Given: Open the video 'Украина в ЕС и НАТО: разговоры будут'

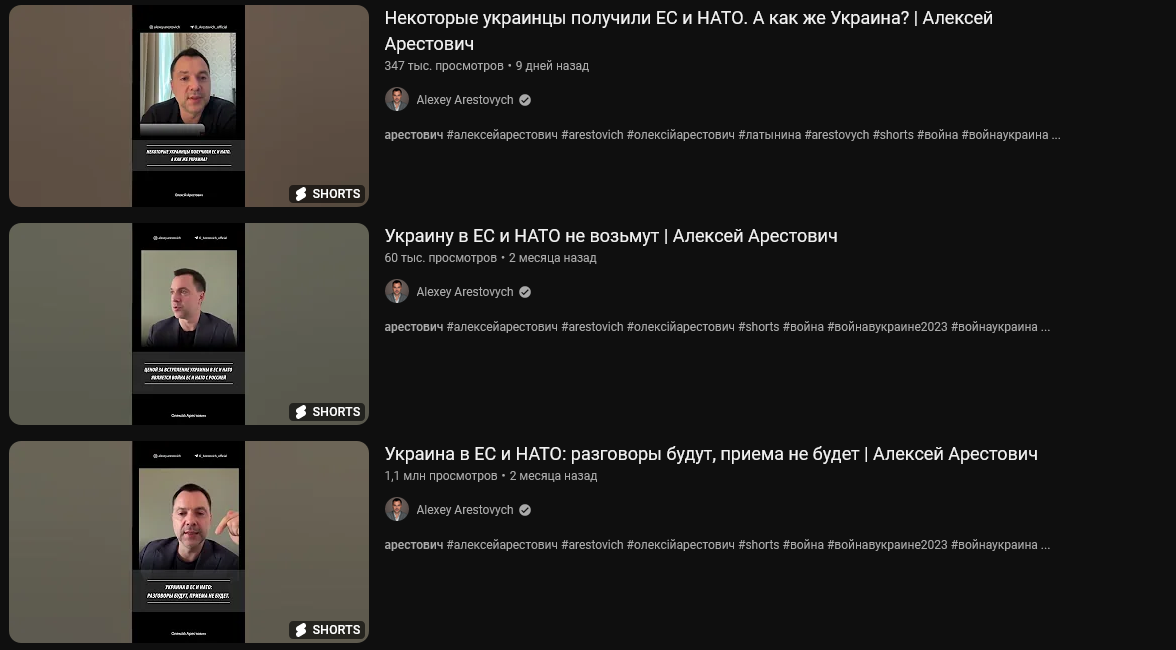Looking at the screenshot, I should pos(711,454).
